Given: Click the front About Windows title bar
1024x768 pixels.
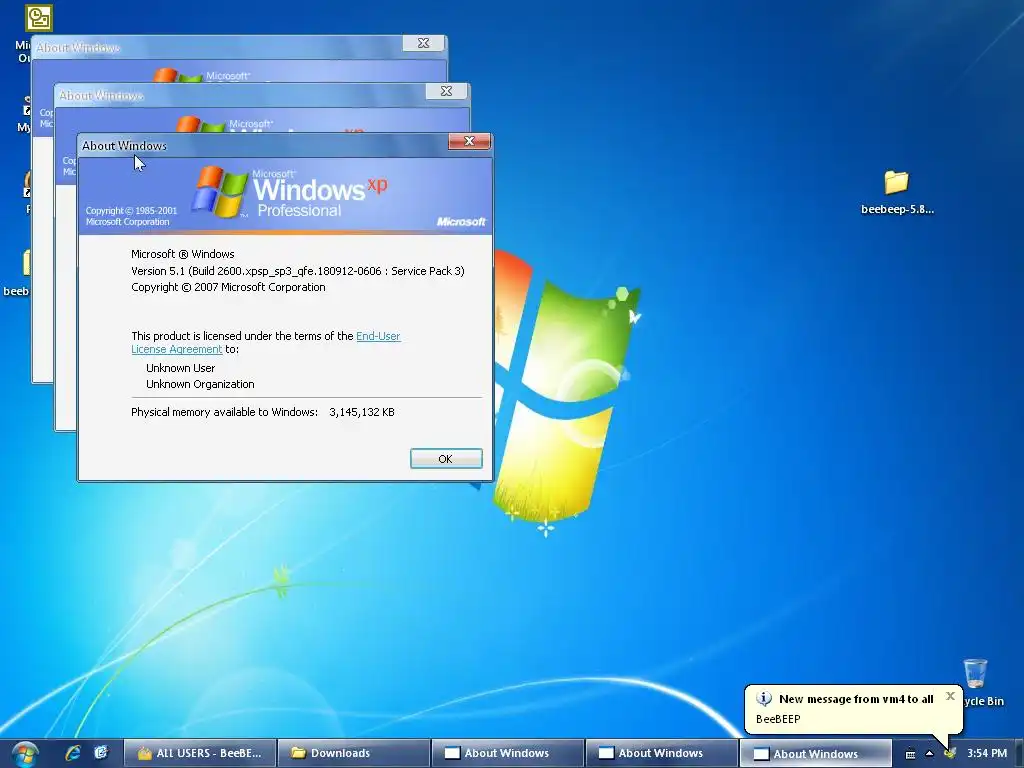Looking at the screenshot, I should [x=261, y=146].
